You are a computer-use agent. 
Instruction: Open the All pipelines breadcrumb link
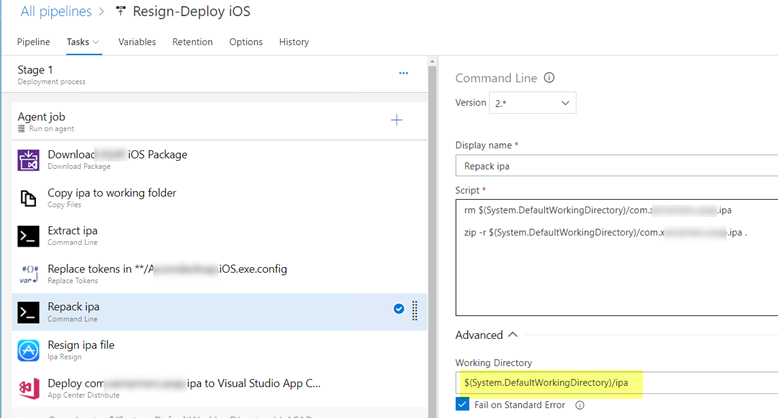click(x=56, y=11)
